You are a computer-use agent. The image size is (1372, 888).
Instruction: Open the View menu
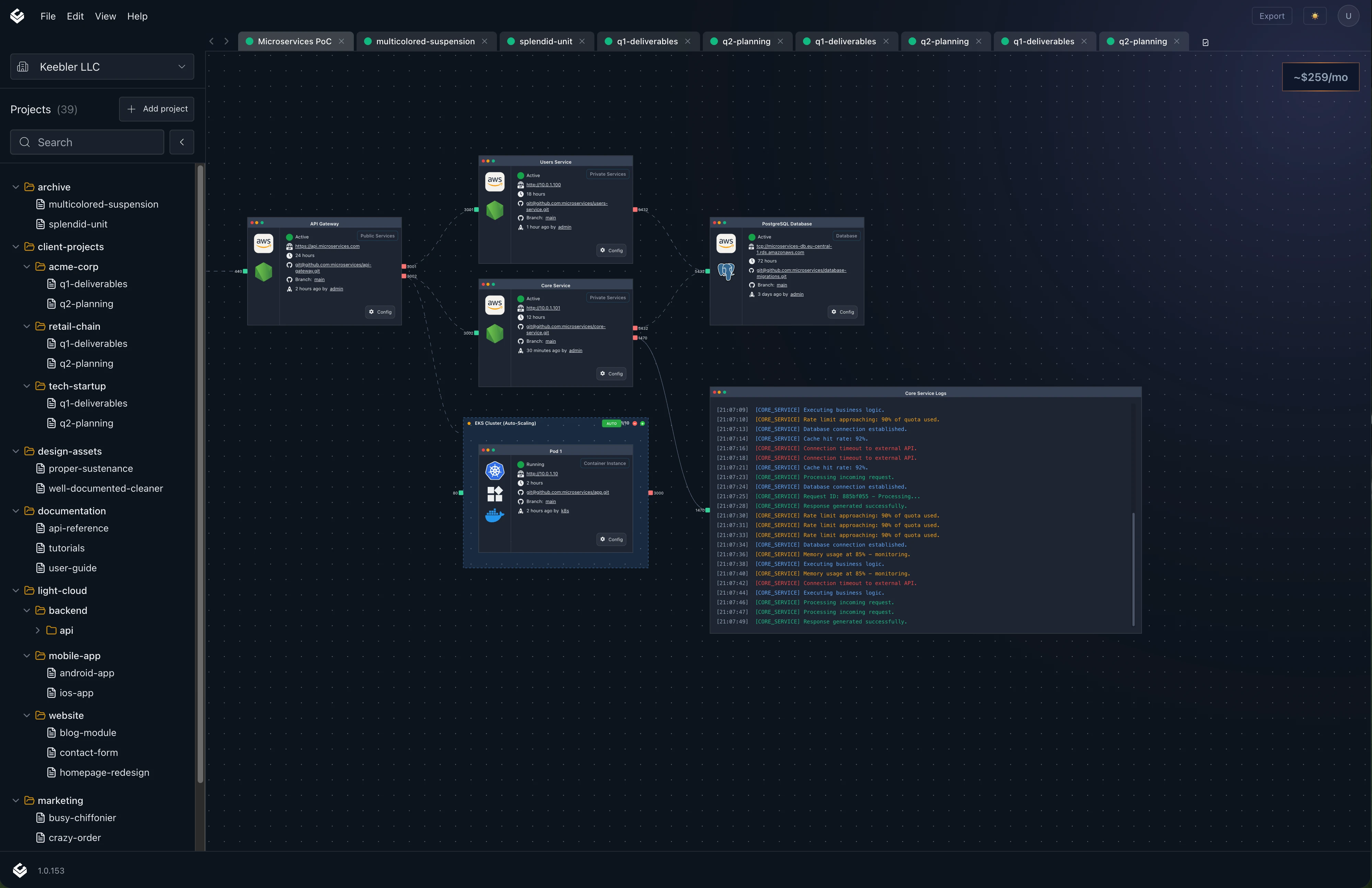coord(105,16)
